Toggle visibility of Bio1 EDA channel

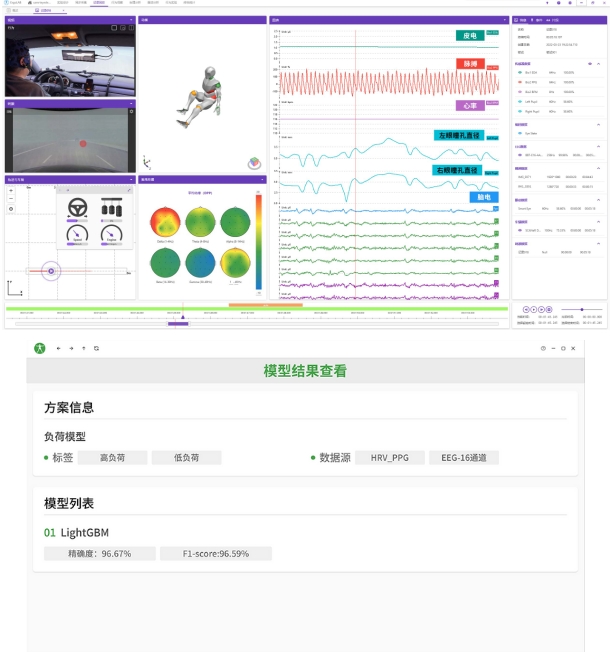click(x=520, y=72)
